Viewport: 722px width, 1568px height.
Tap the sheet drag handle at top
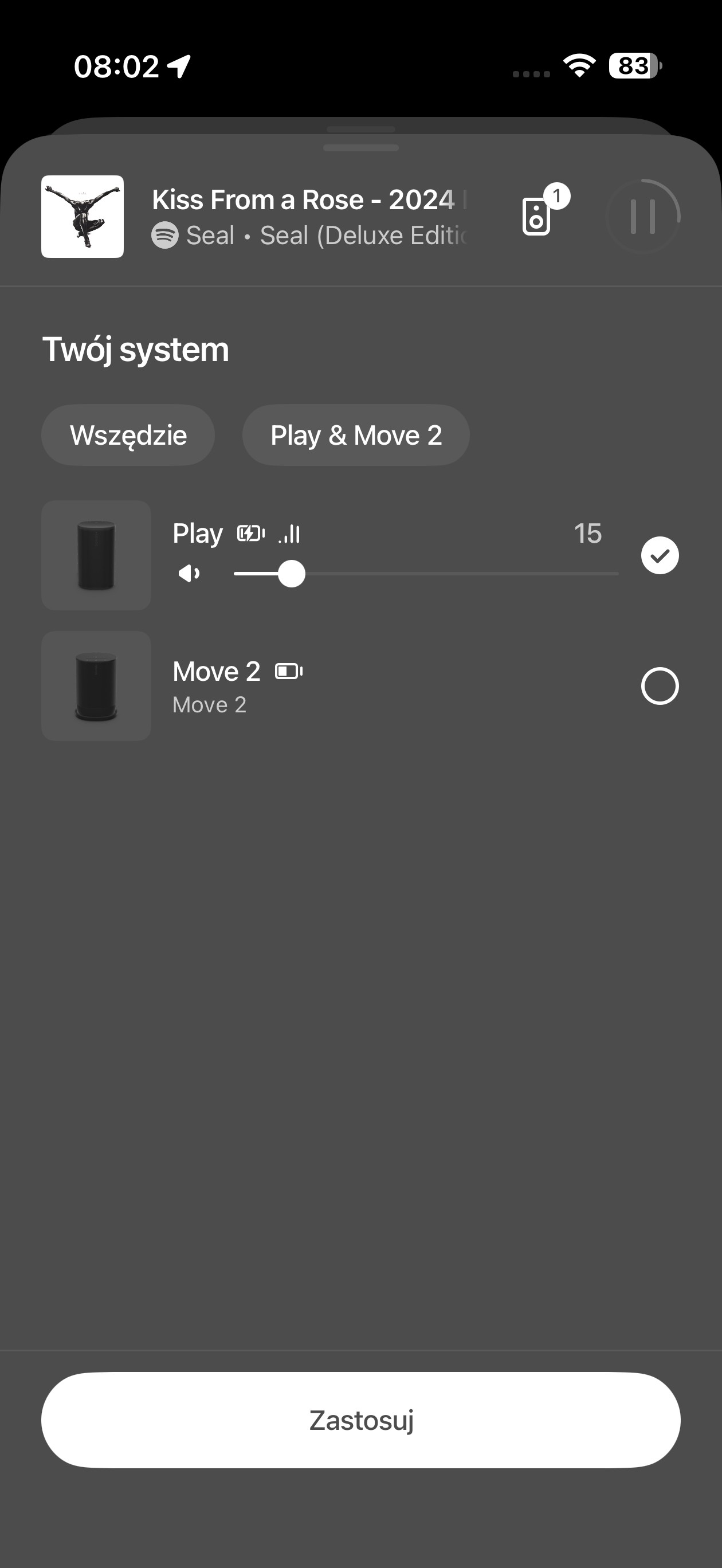coord(361,147)
